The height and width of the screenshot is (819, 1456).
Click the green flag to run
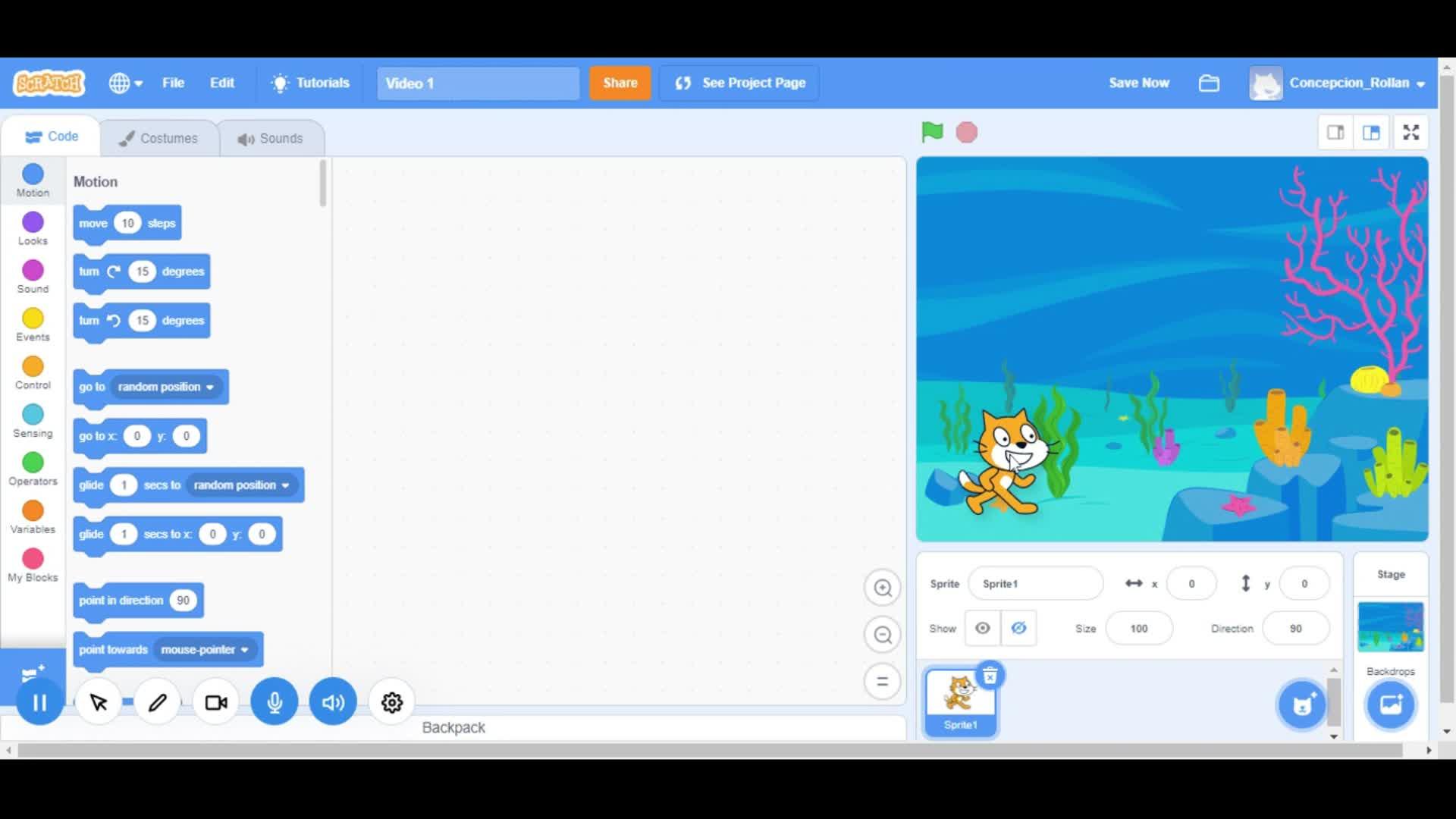pyautogui.click(x=932, y=132)
